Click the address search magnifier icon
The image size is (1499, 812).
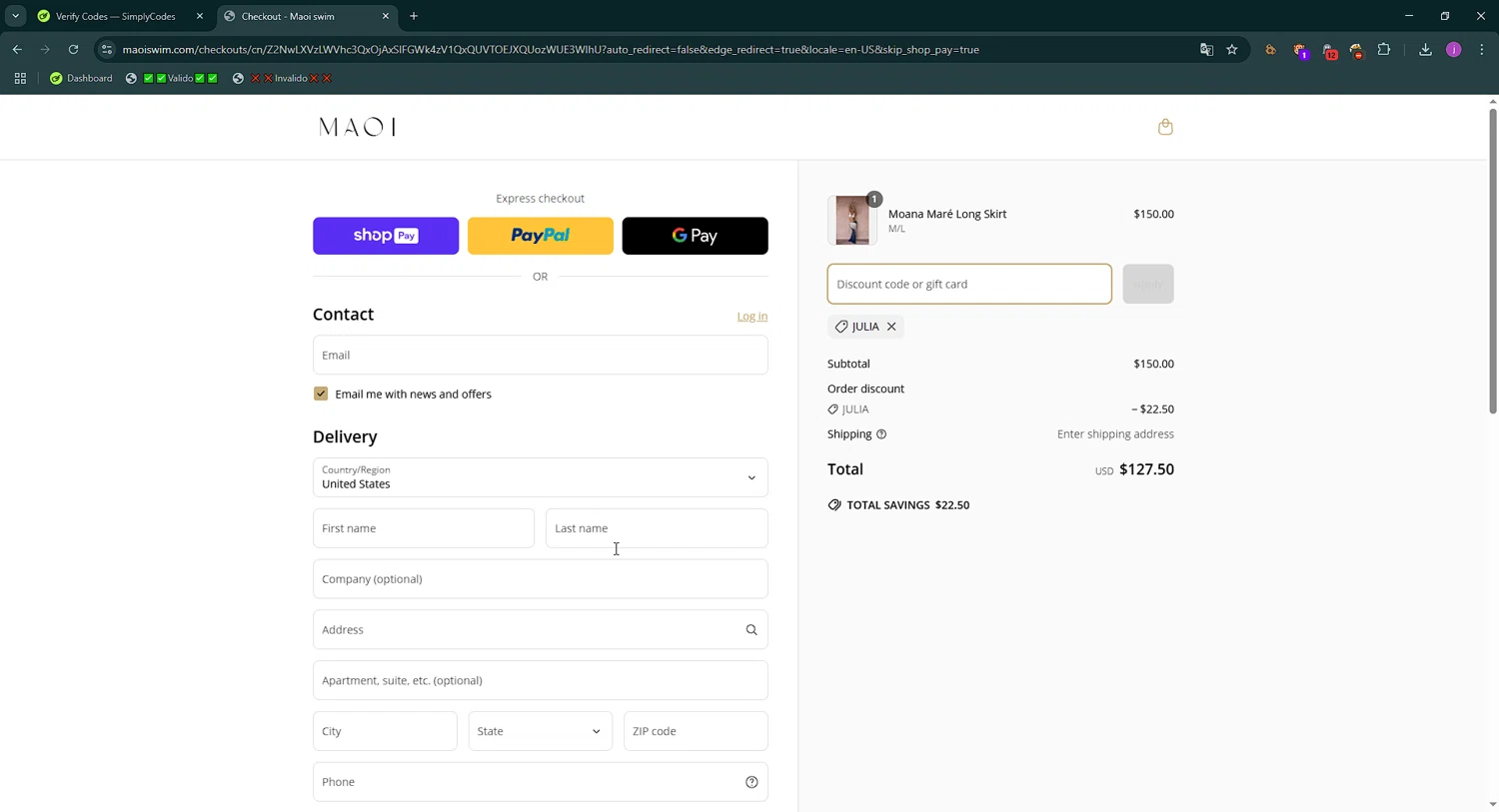(751, 630)
